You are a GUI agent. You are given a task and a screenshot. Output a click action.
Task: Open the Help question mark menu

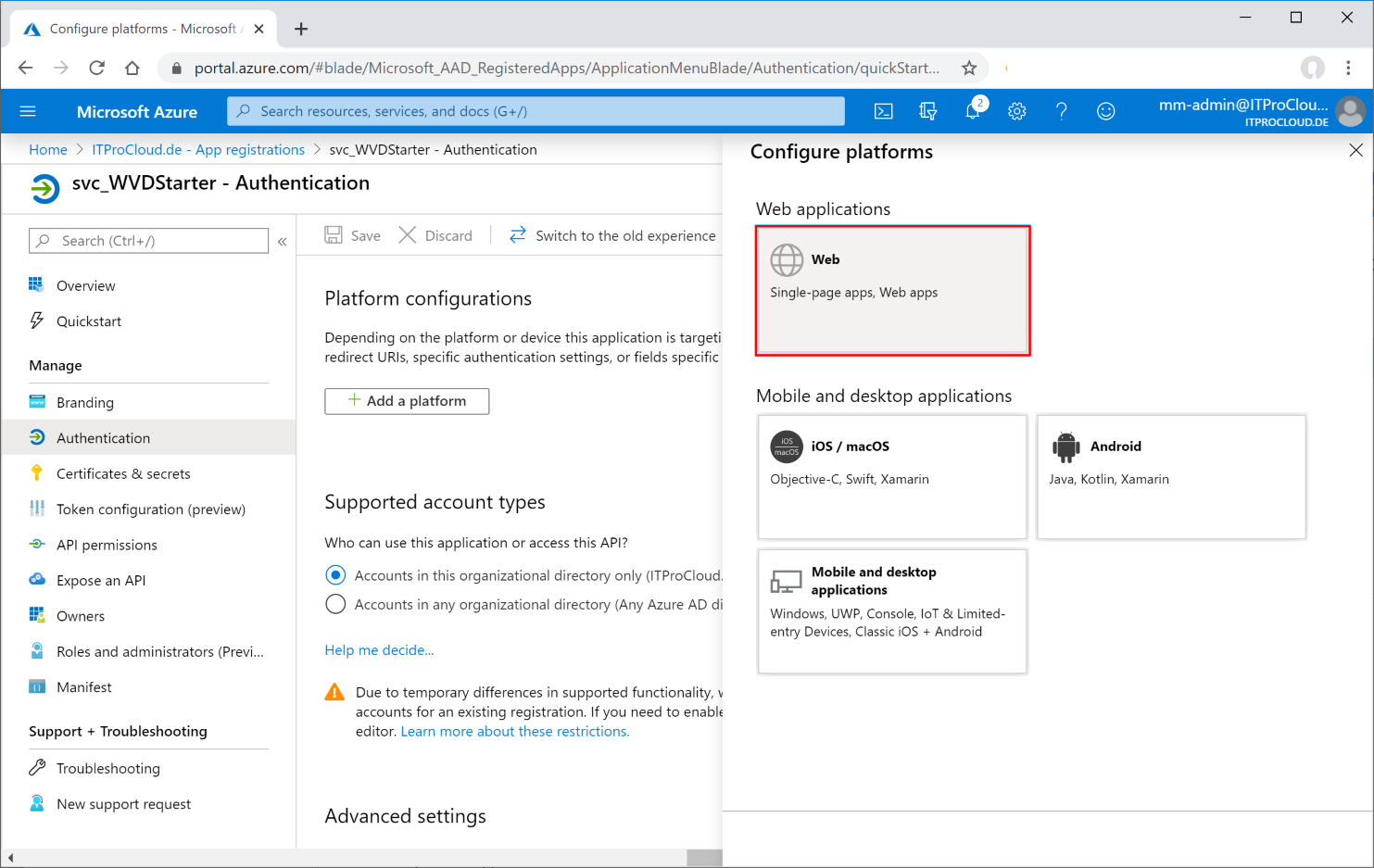pos(1062,111)
